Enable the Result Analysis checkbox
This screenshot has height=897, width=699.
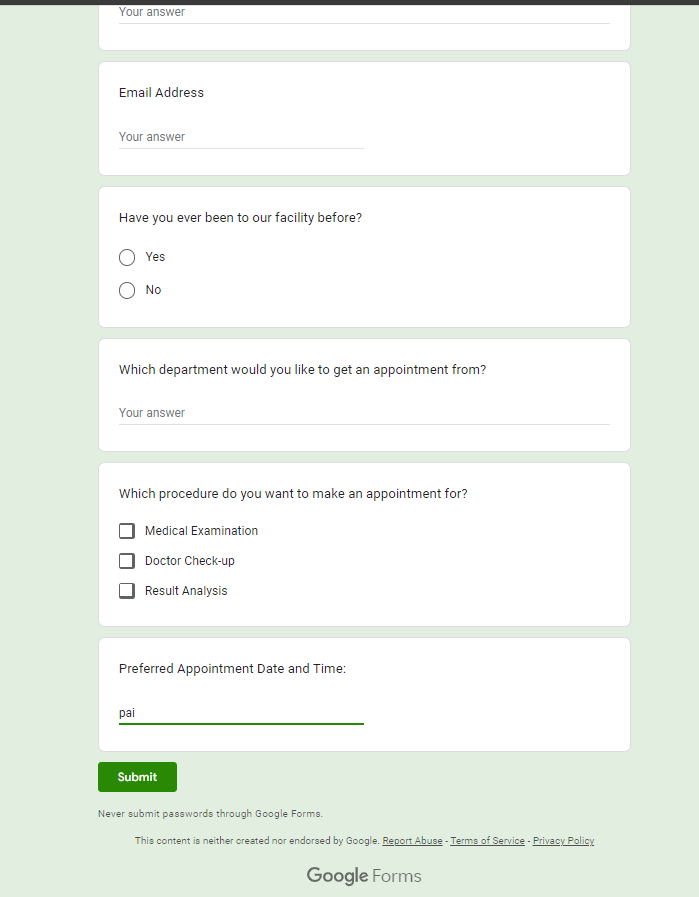[127, 591]
